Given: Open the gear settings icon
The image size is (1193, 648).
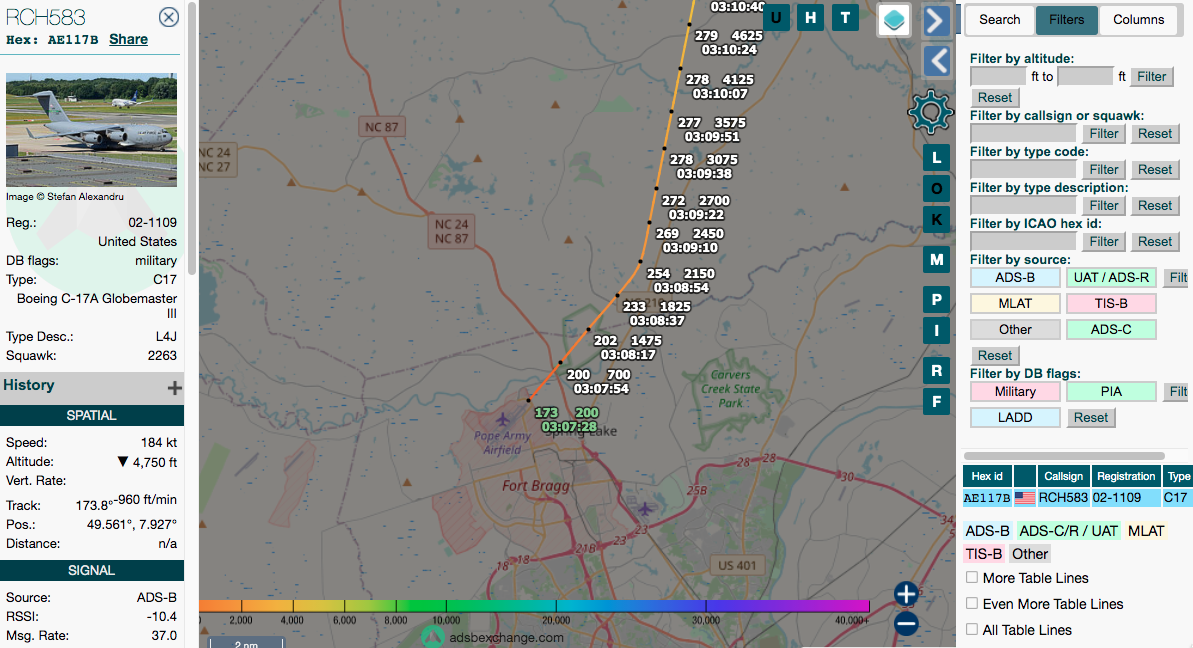Looking at the screenshot, I should coord(930,113).
